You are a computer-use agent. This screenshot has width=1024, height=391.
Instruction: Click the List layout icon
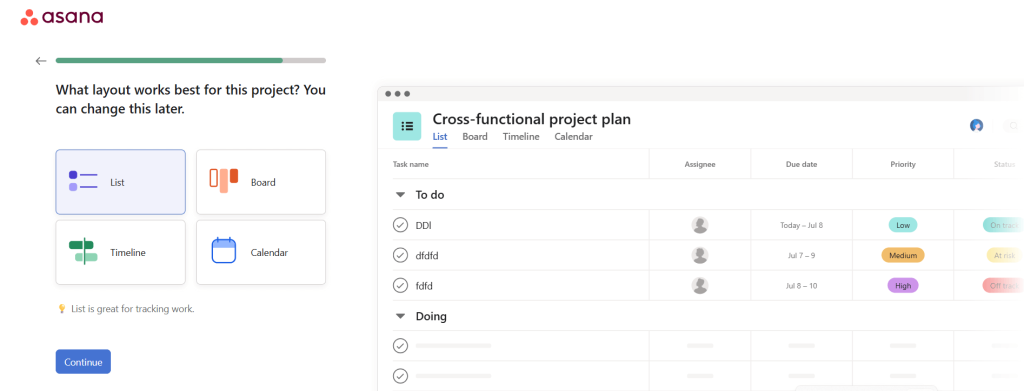83,181
